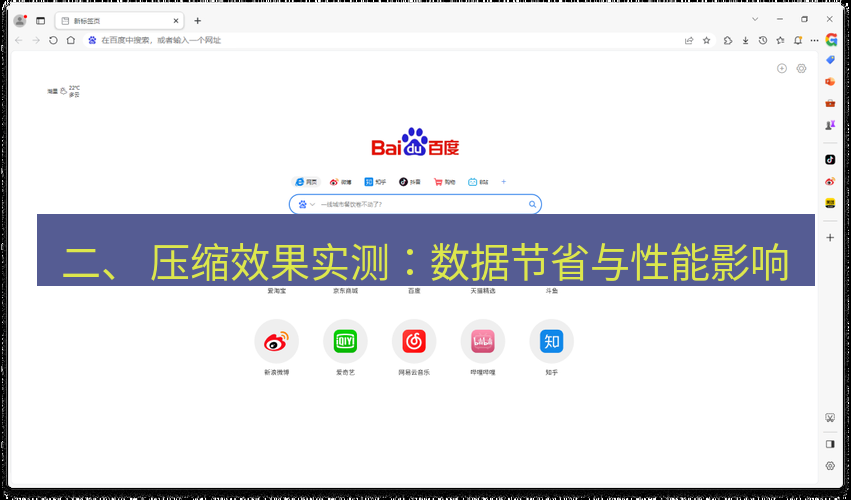Select the 购物 search category tab

coord(444,182)
